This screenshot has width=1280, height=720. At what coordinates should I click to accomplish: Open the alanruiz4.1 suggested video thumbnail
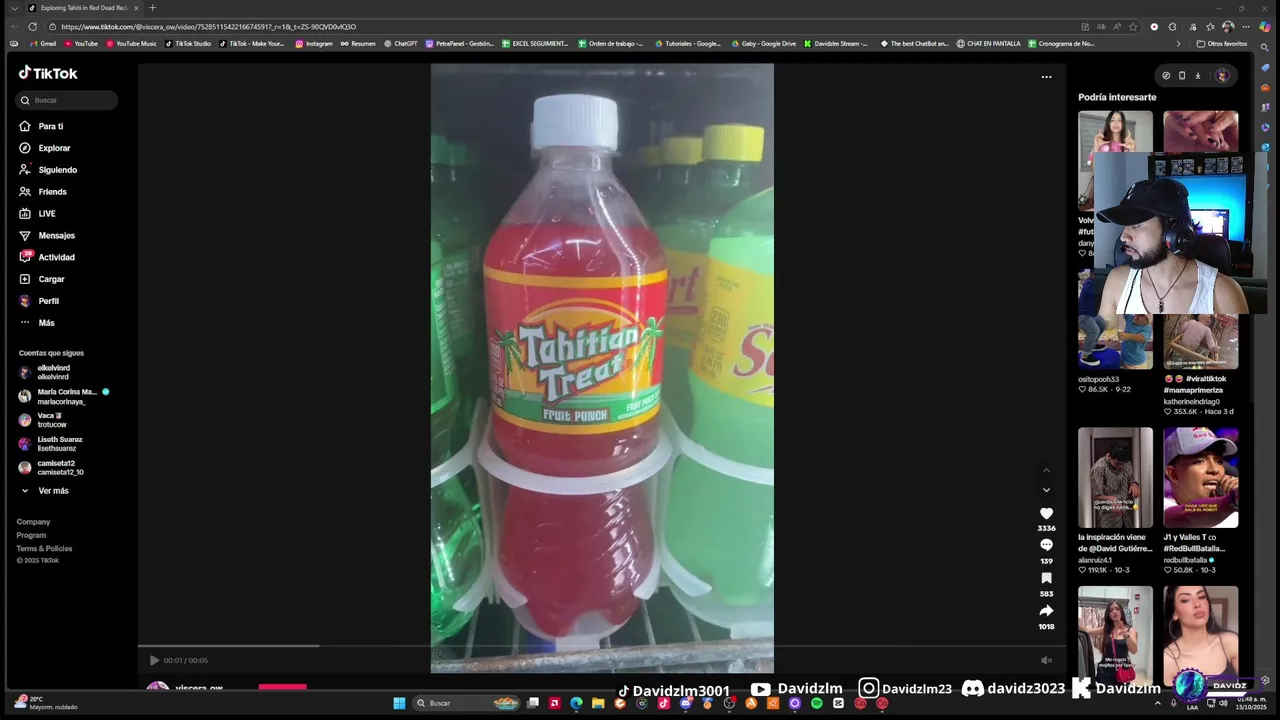(1115, 477)
